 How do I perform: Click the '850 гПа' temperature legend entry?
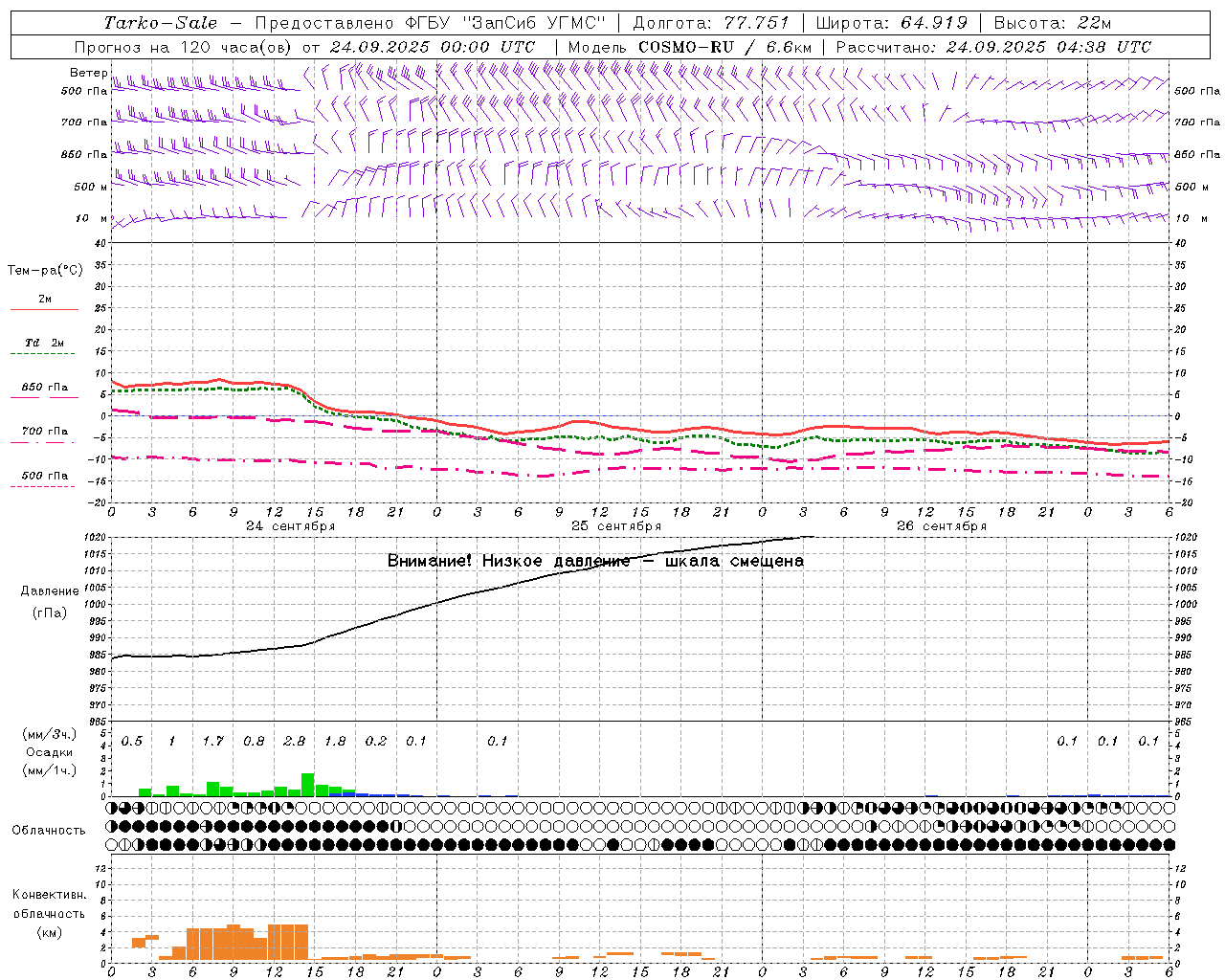[44, 388]
